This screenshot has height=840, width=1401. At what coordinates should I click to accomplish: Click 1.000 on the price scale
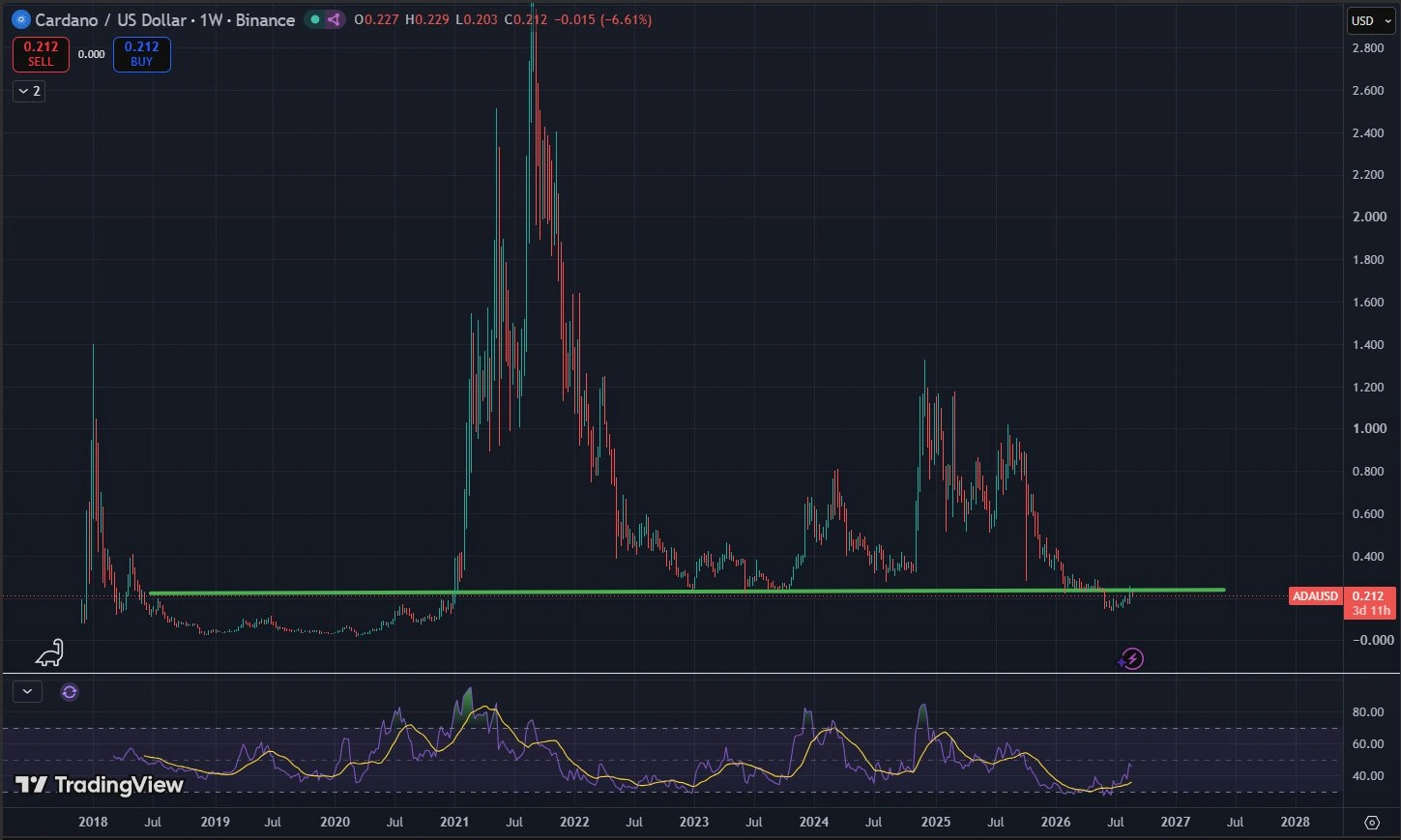click(1369, 429)
